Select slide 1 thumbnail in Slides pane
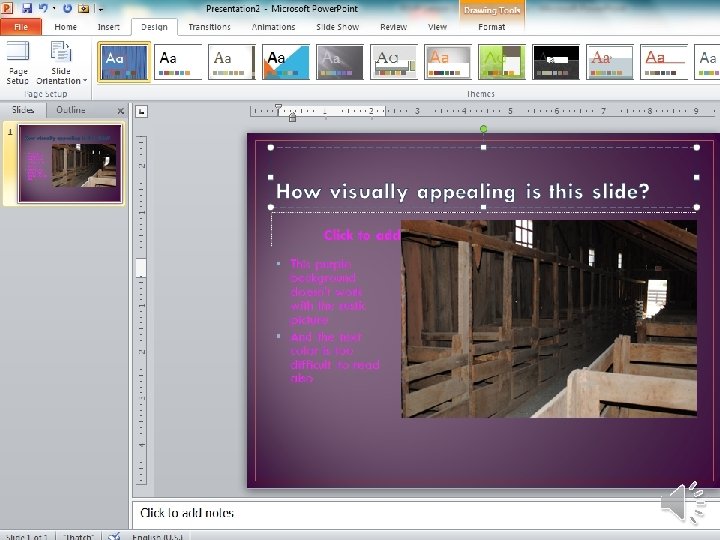 tap(69, 163)
